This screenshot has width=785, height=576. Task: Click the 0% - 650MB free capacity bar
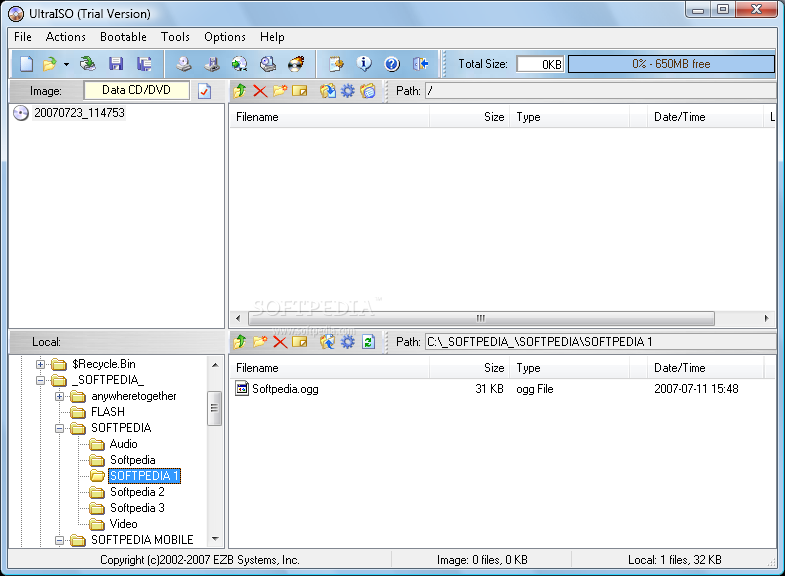coord(671,64)
